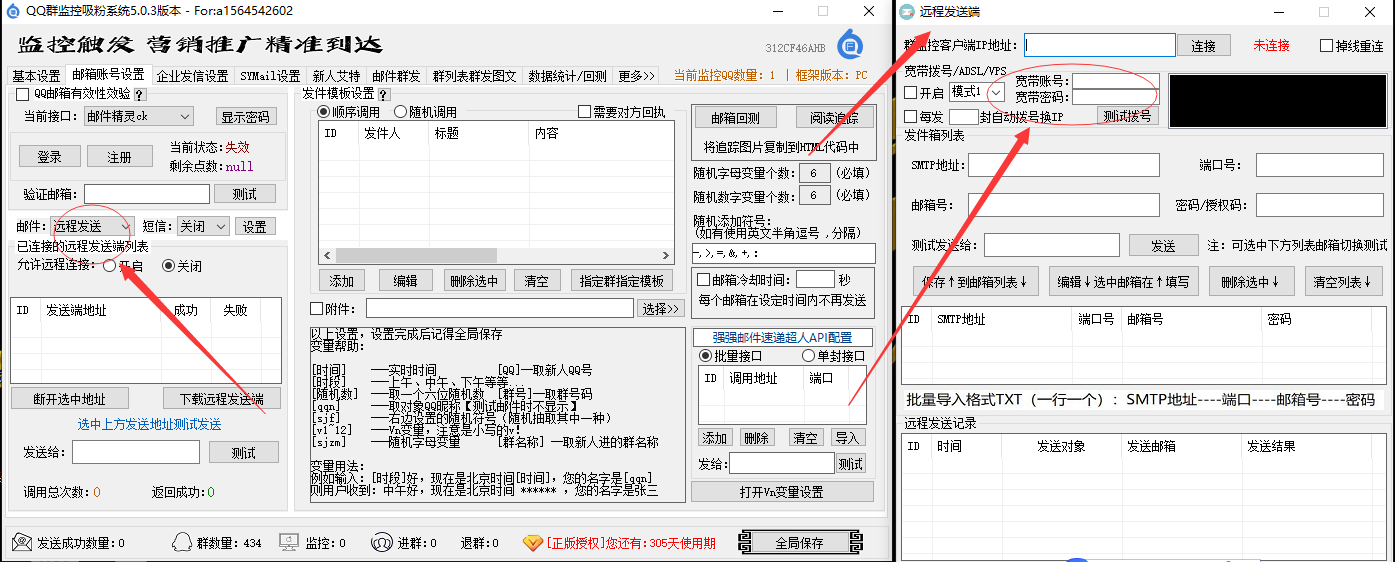Select 顺序调用 radio option
The height and width of the screenshot is (562, 1395).
pos(323,112)
